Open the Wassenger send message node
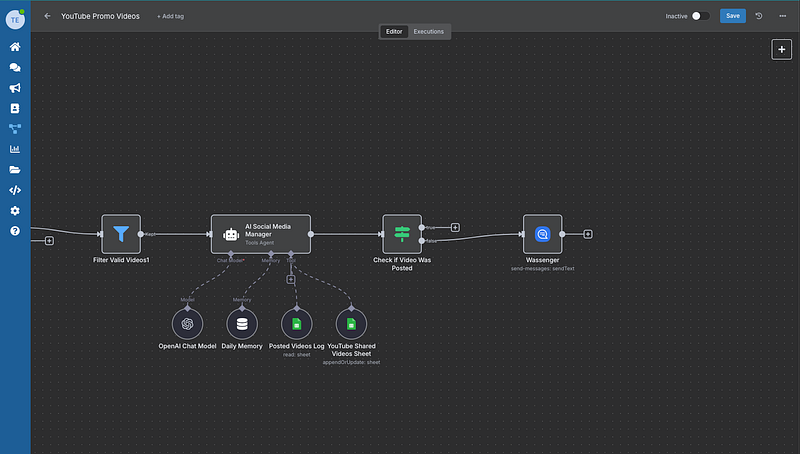This screenshot has width=800, height=454. 542,234
